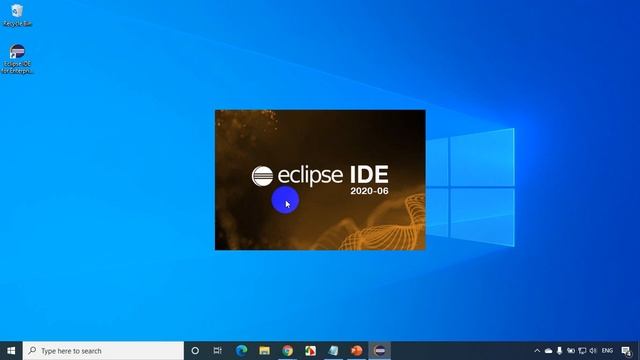The height and width of the screenshot is (360, 640).
Task: Open the Windows Start menu
Action: [x=11, y=351]
